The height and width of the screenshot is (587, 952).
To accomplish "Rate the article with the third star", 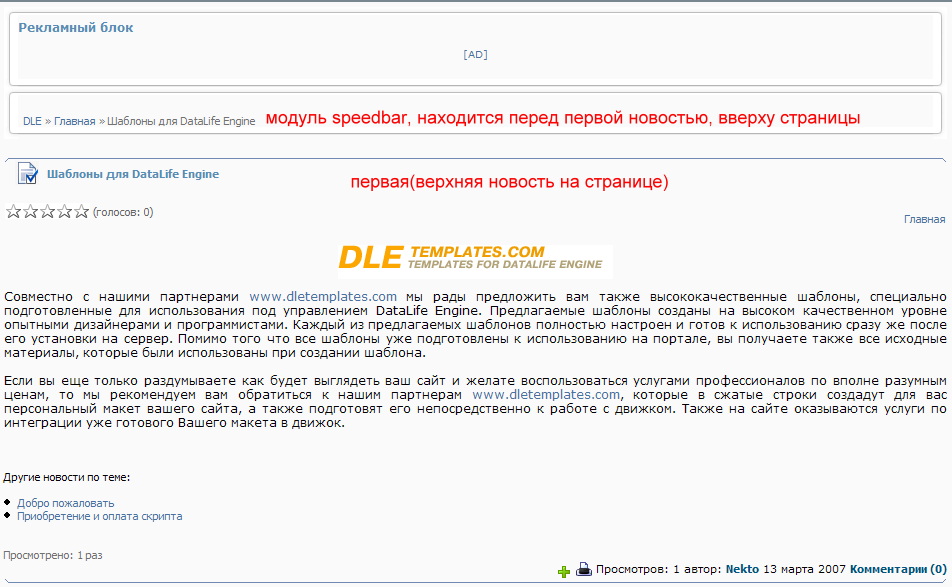I will (47, 212).
